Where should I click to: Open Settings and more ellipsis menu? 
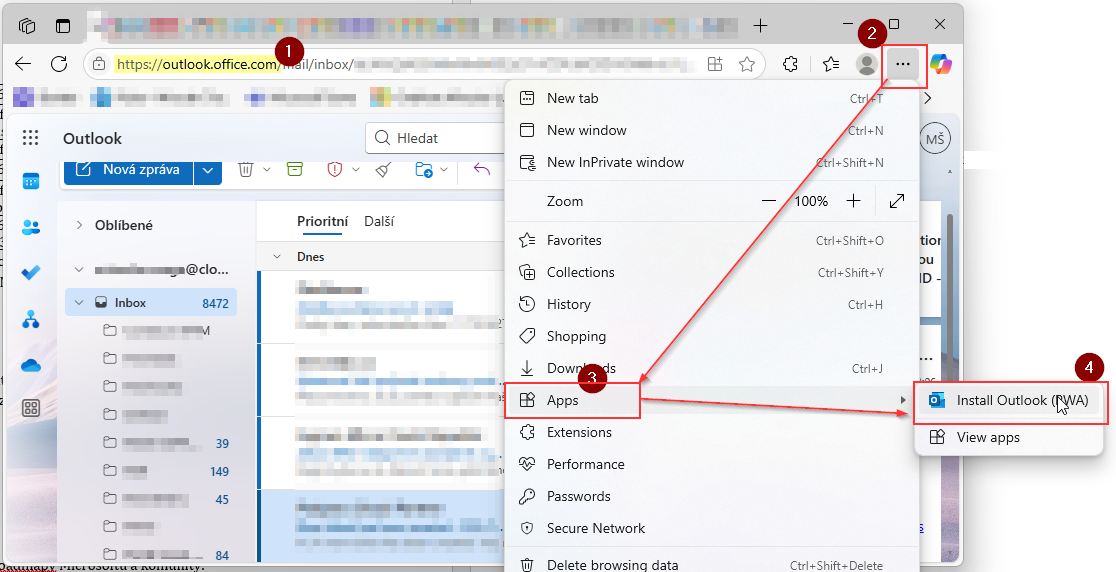tap(902, 64)
